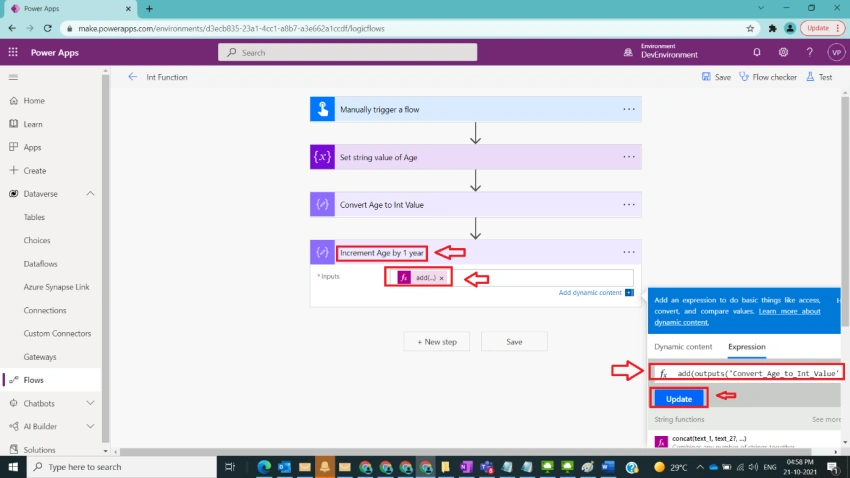Click the Add dynamic content link
850x478 pixels.
coord(590,292)
